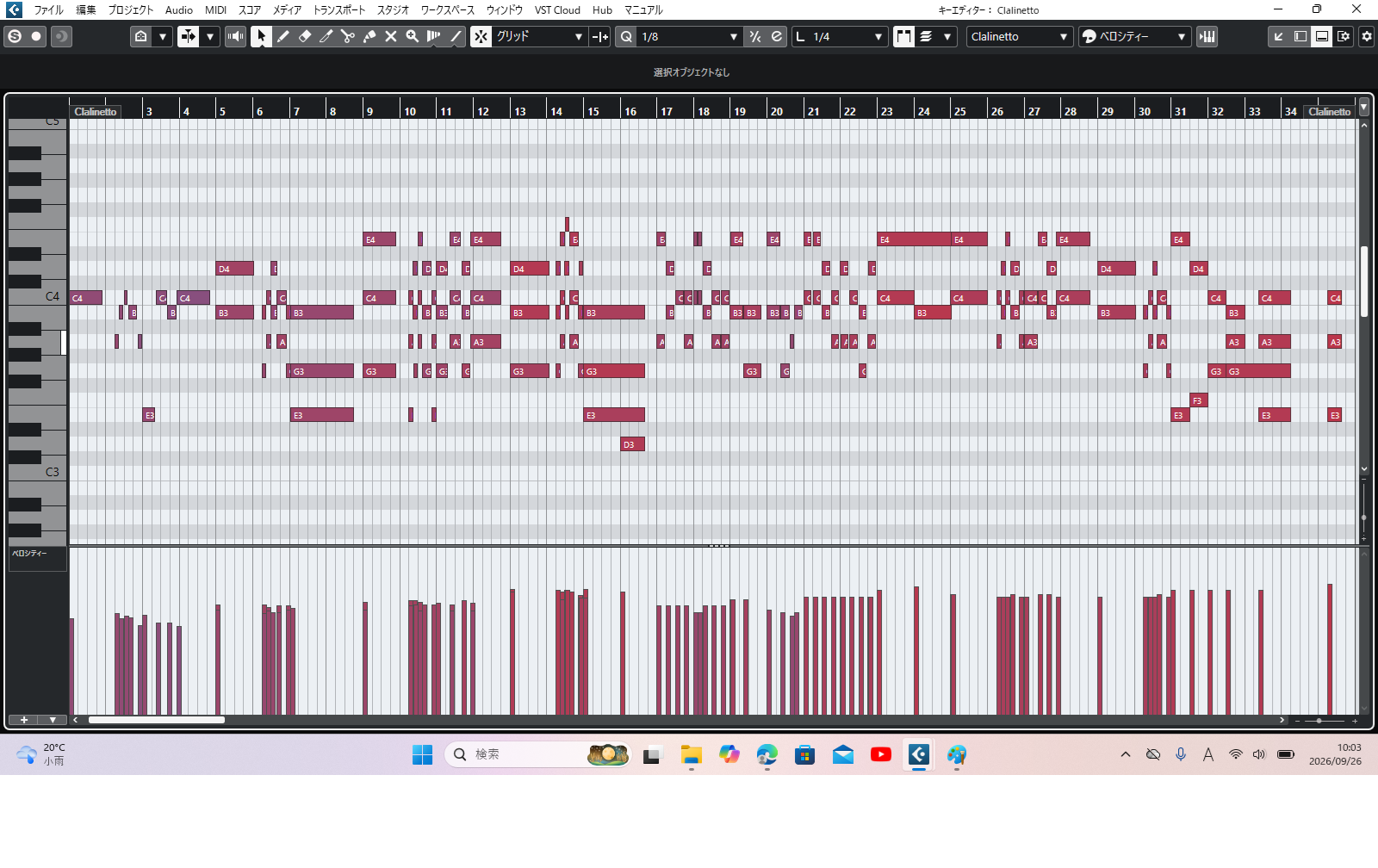Select the Trim tool
The image size is (1378, 868).
click(x=326, y=36)
